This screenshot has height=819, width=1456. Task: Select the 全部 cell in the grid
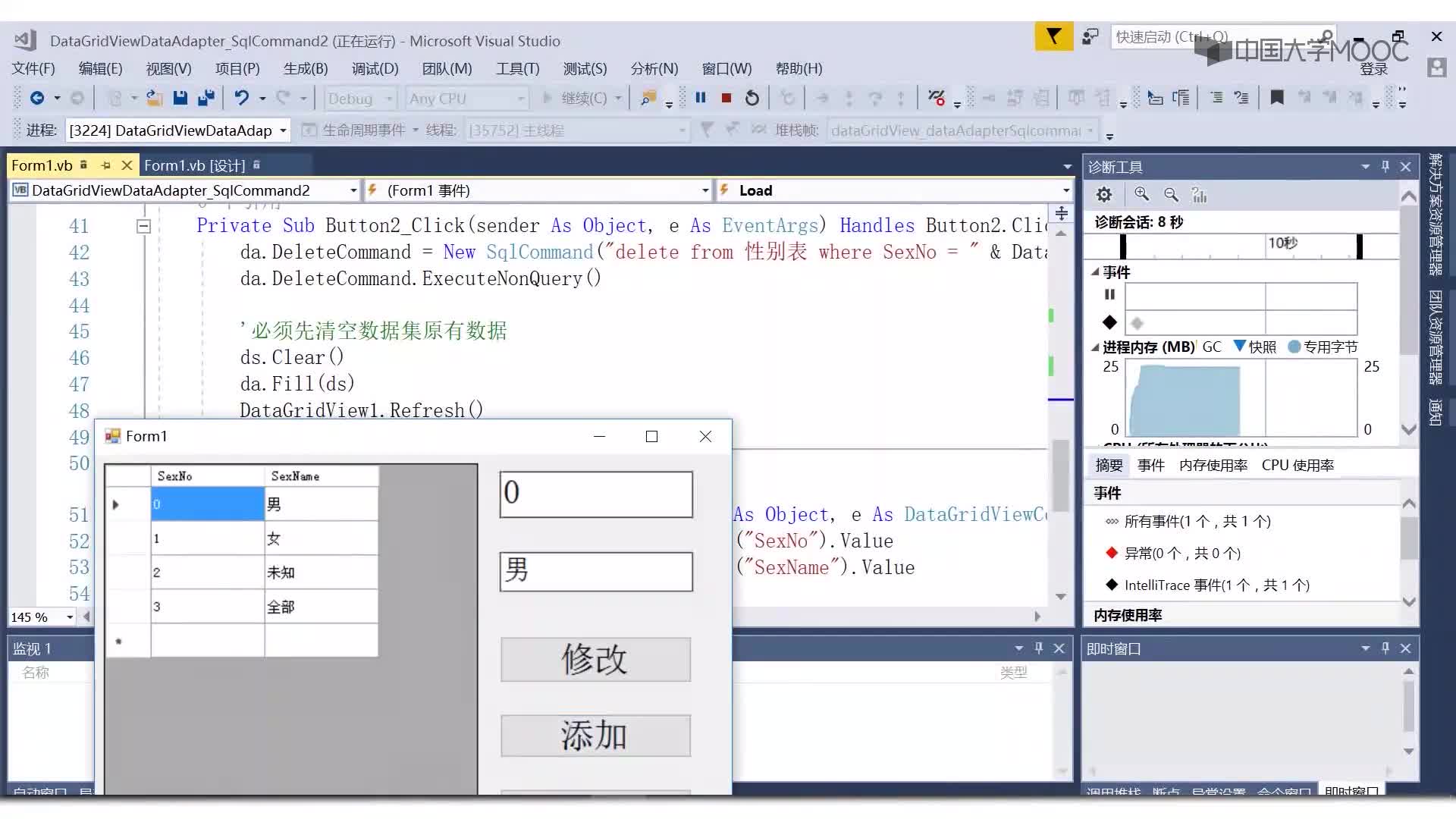tap(321, 607)
